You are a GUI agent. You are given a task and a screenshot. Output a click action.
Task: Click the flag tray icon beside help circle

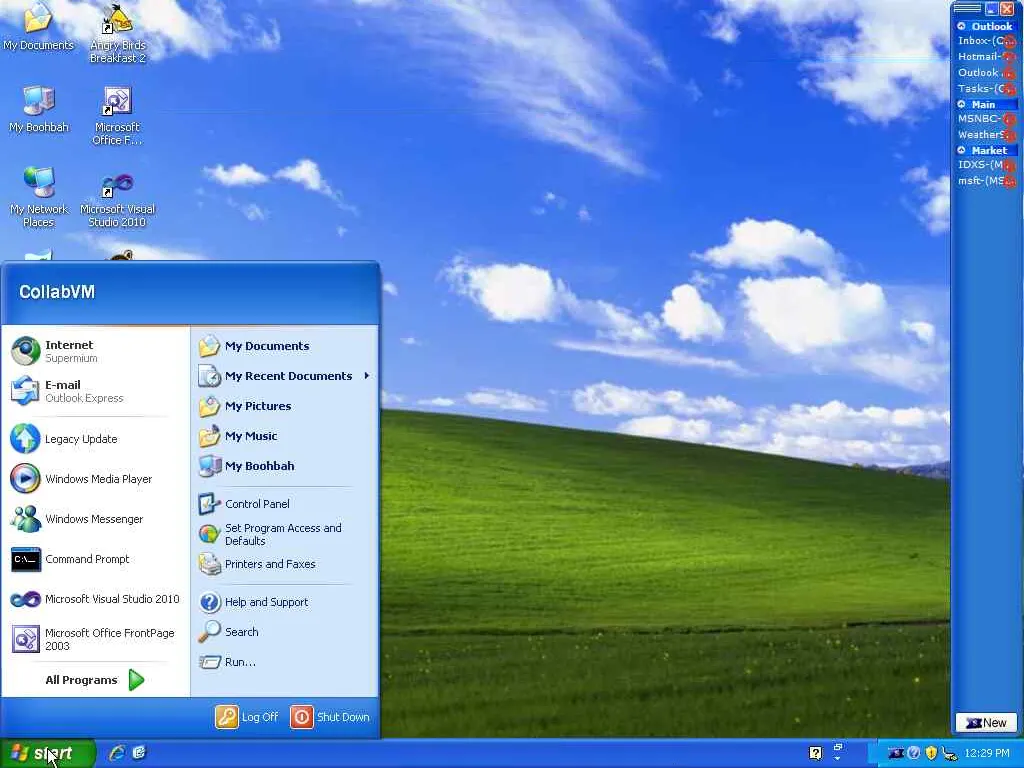pos(895,753)
